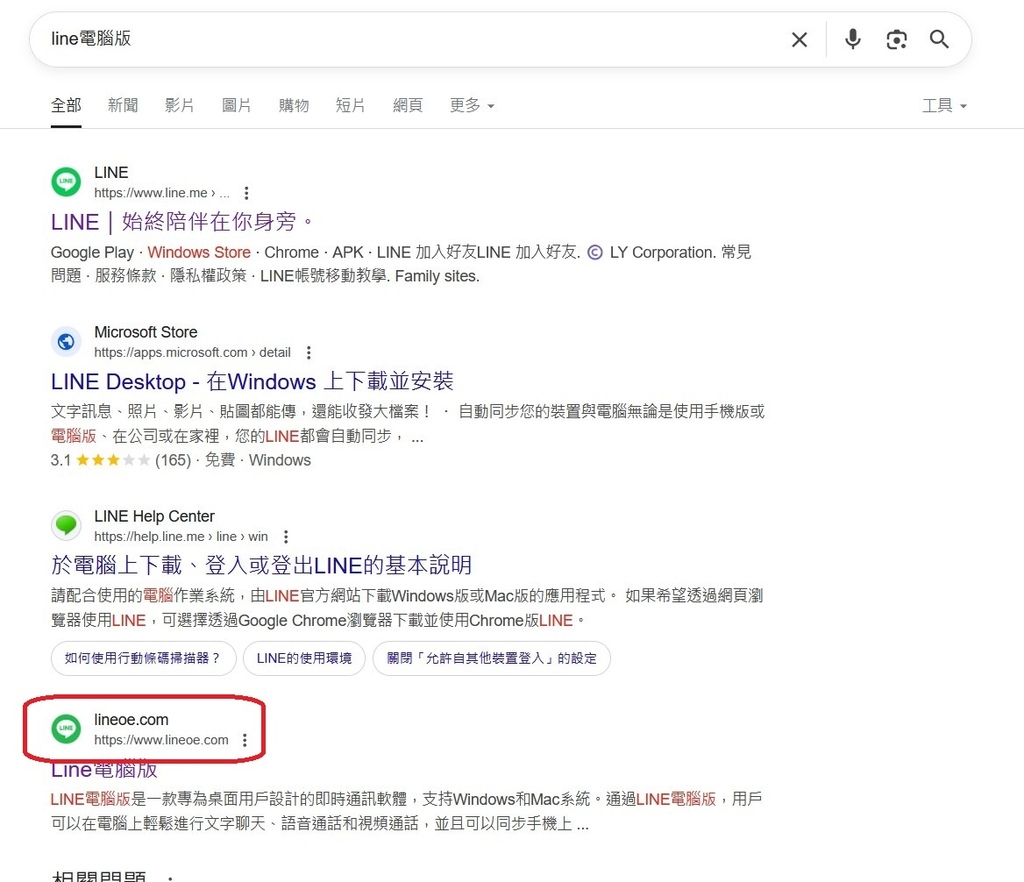Click the lineoe.com site name
Image resolution: width=1024 pixels, height=882 pixels.
[x=131, y=720]
